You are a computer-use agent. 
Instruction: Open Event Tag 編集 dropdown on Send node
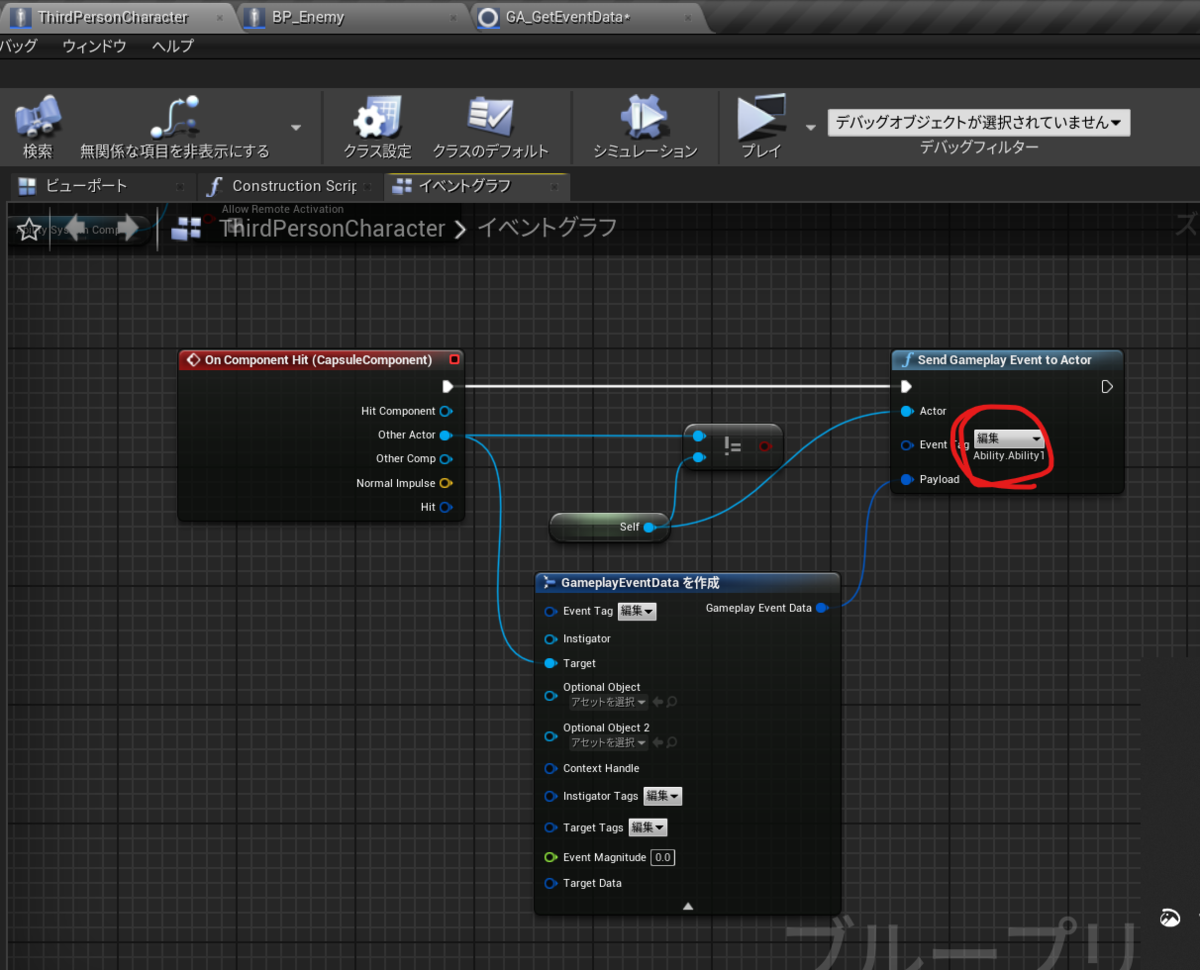pyautogui.click(x=1009, y=439)
